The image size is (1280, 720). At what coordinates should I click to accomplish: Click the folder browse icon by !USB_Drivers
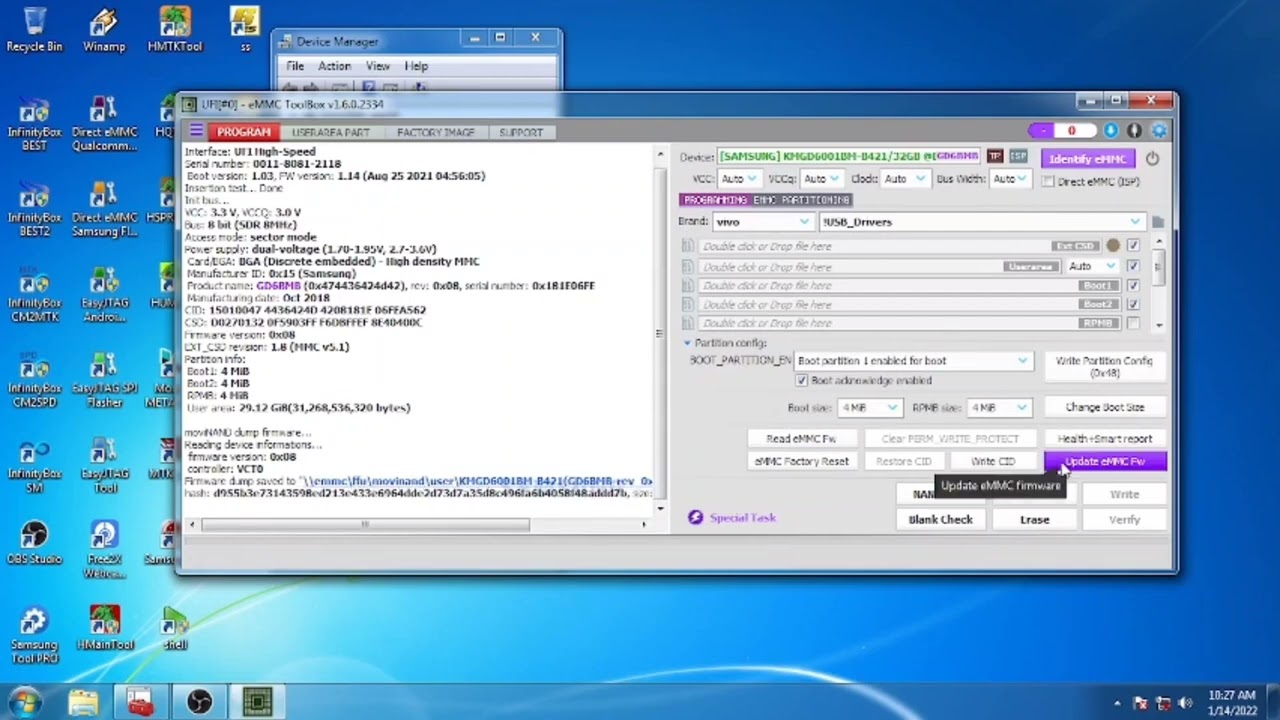click(1158, 222)
